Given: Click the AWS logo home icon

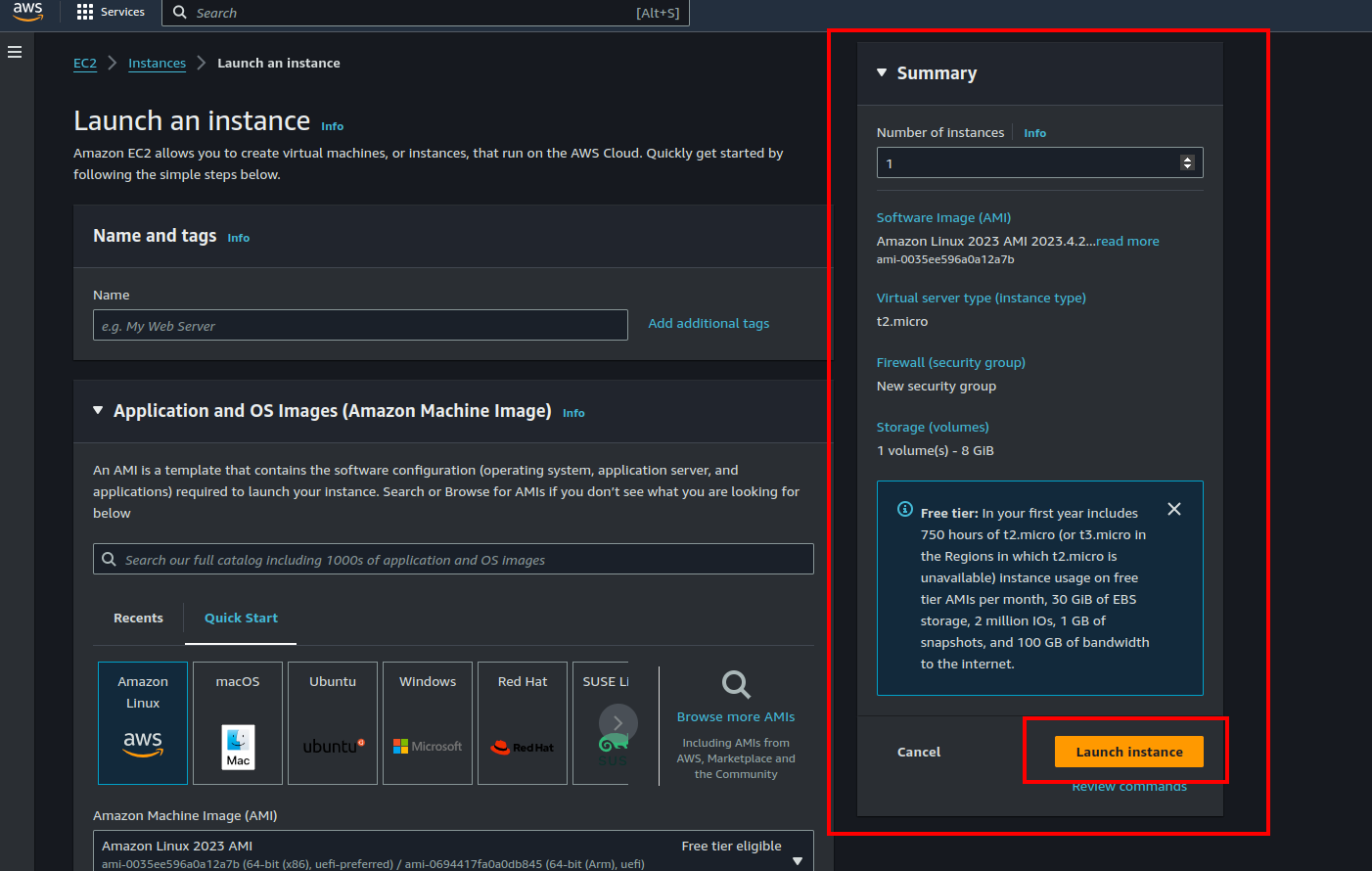Looking at the screenshot, I should [27, 12].
